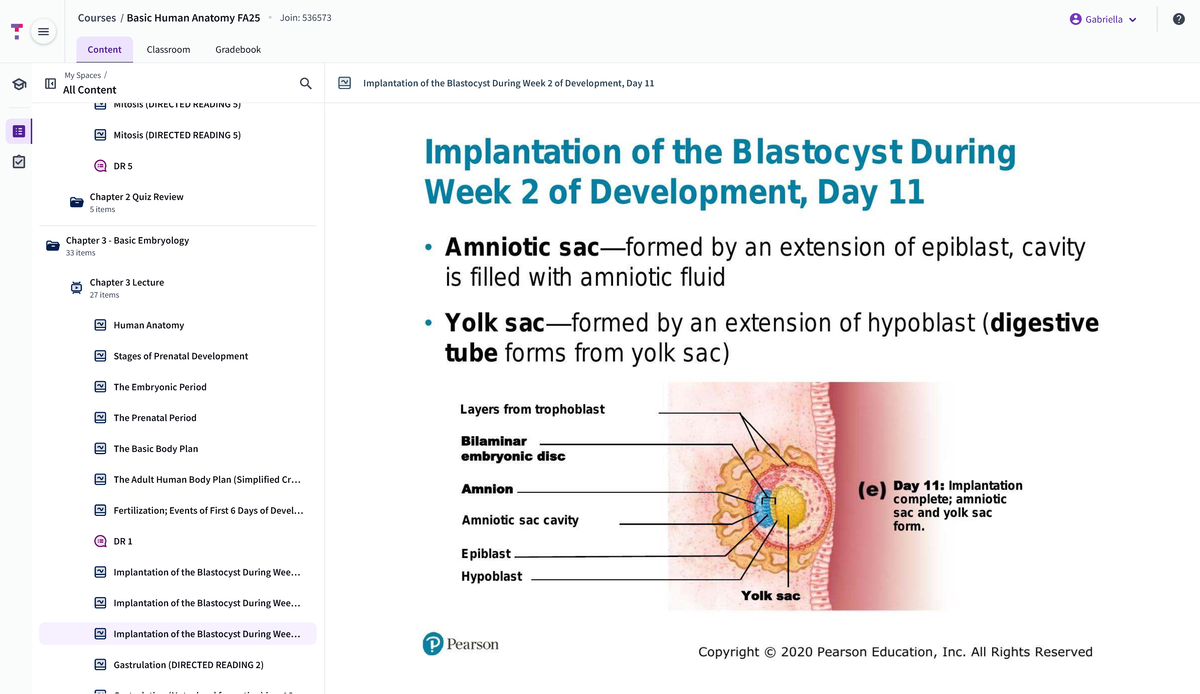Click the DR 1 question icon
The image size is (1200, 694).
[100, 541]
